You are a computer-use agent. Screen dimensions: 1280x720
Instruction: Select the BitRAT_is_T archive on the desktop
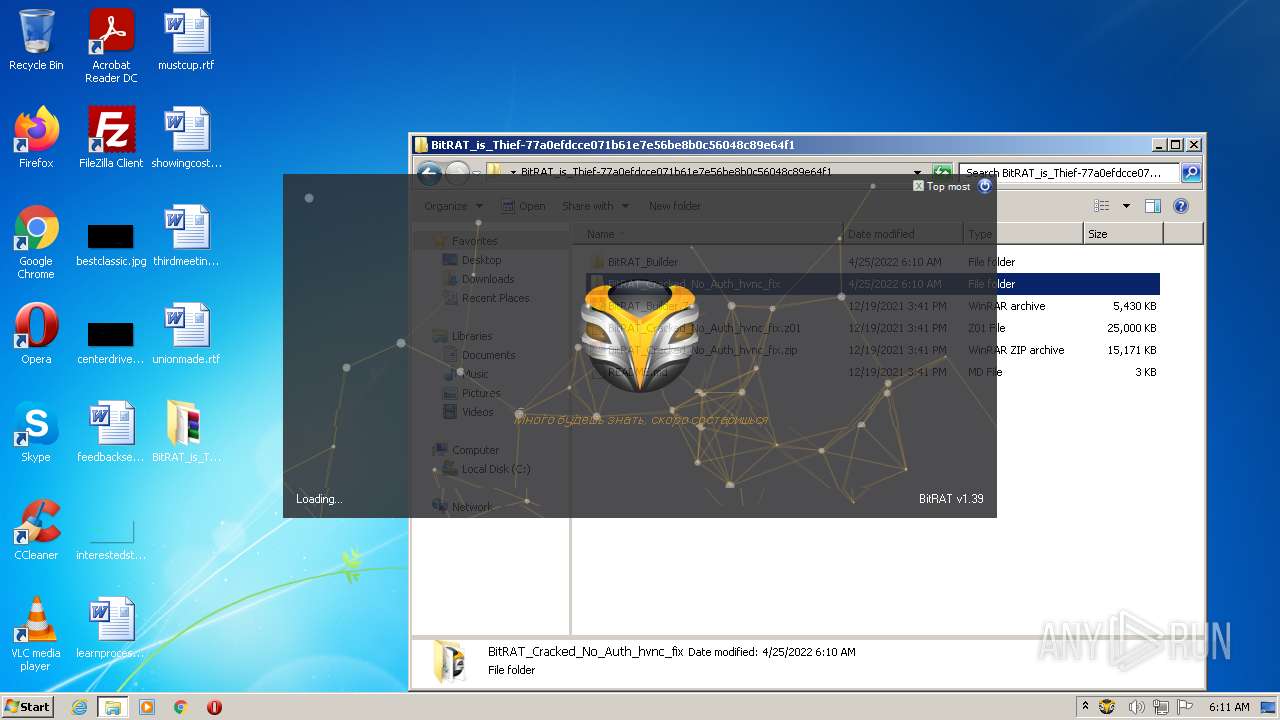click(186, 432)
